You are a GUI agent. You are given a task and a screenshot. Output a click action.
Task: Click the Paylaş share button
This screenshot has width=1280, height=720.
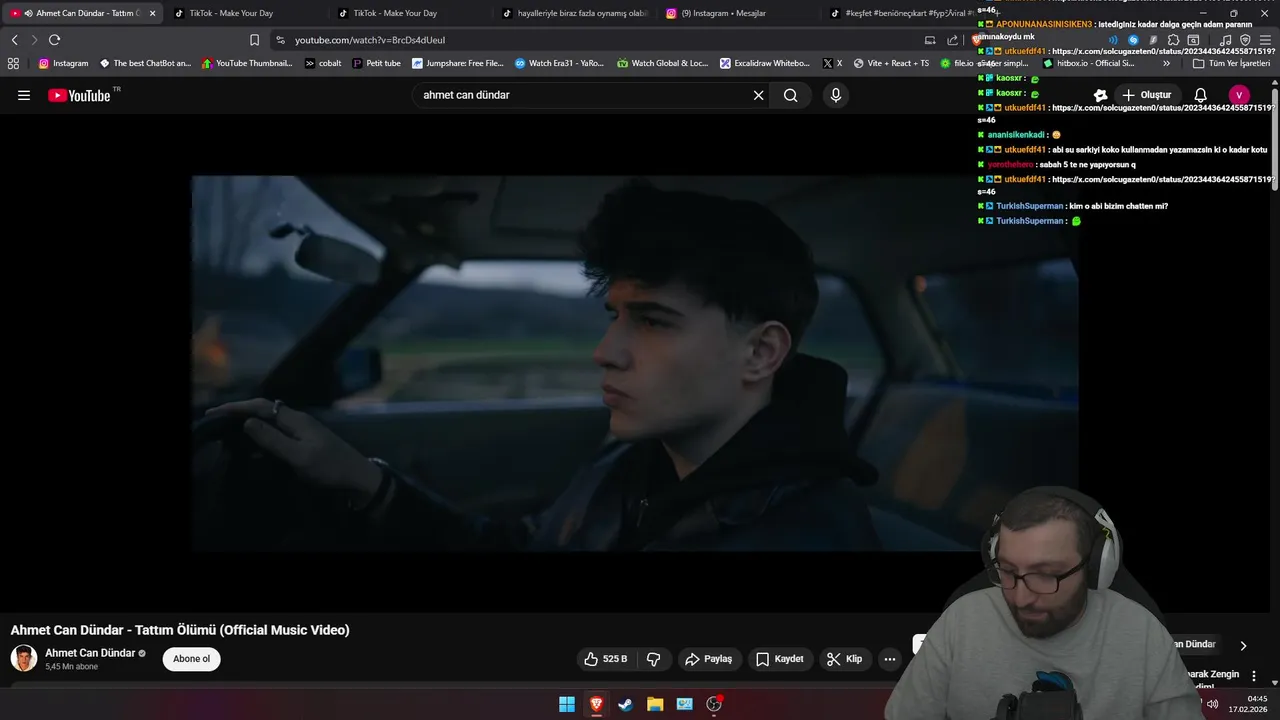coord(708,659)
